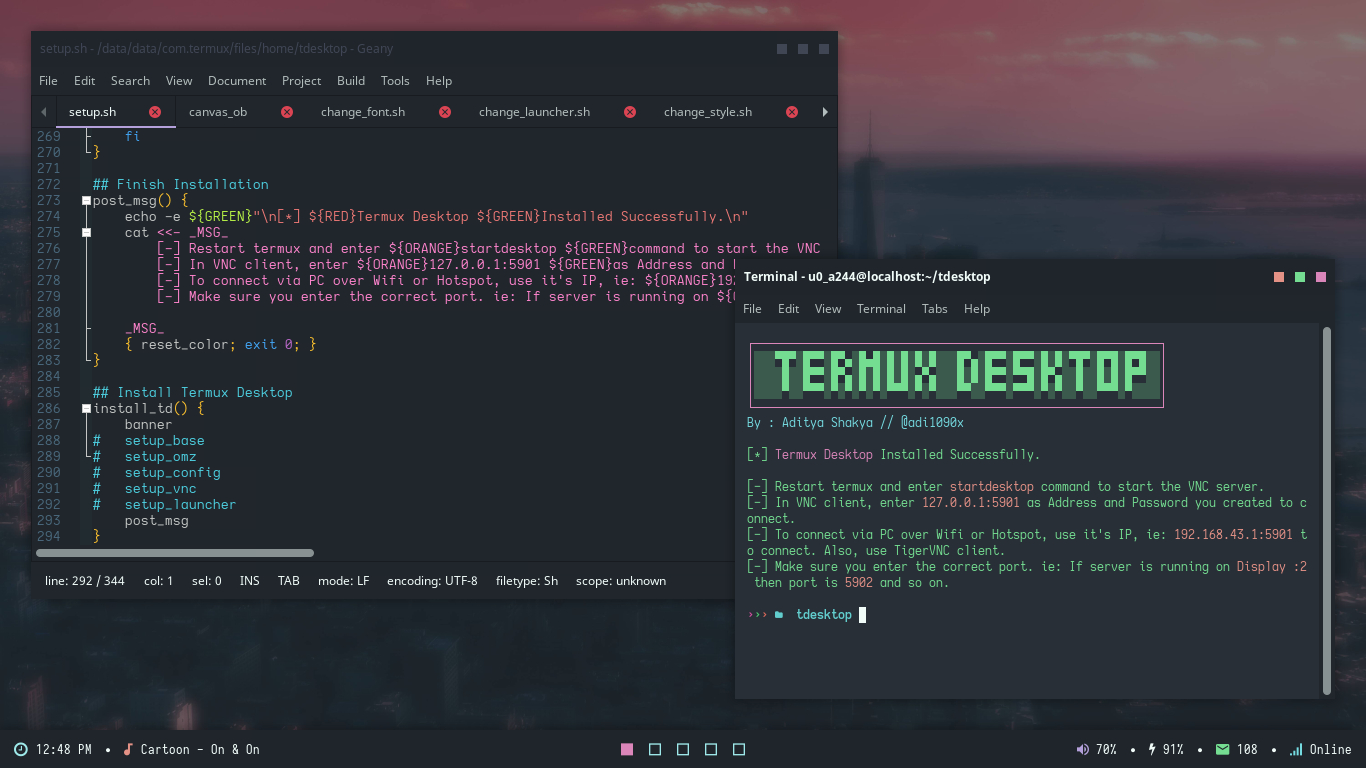Switch to the second workspace square
Image resolution: width=1366 pixels, height=768 pixels.
tap(655, 749)
